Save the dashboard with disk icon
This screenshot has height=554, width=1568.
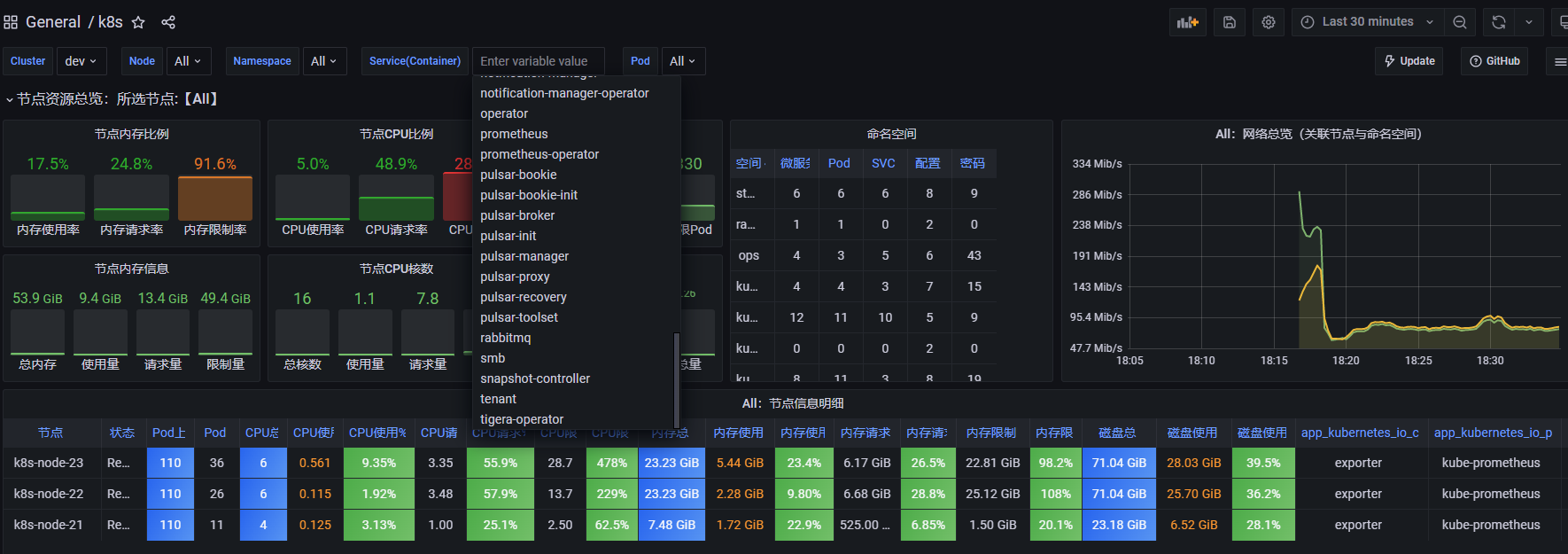[1230, 22]
